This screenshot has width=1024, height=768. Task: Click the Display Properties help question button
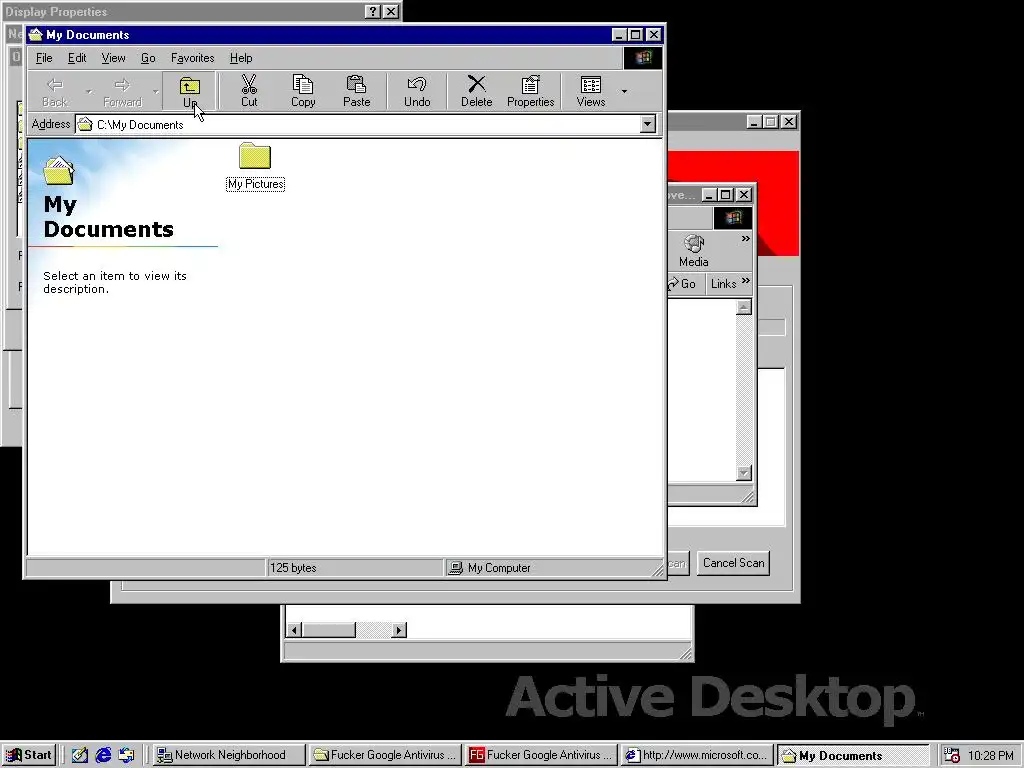(372, 11)
